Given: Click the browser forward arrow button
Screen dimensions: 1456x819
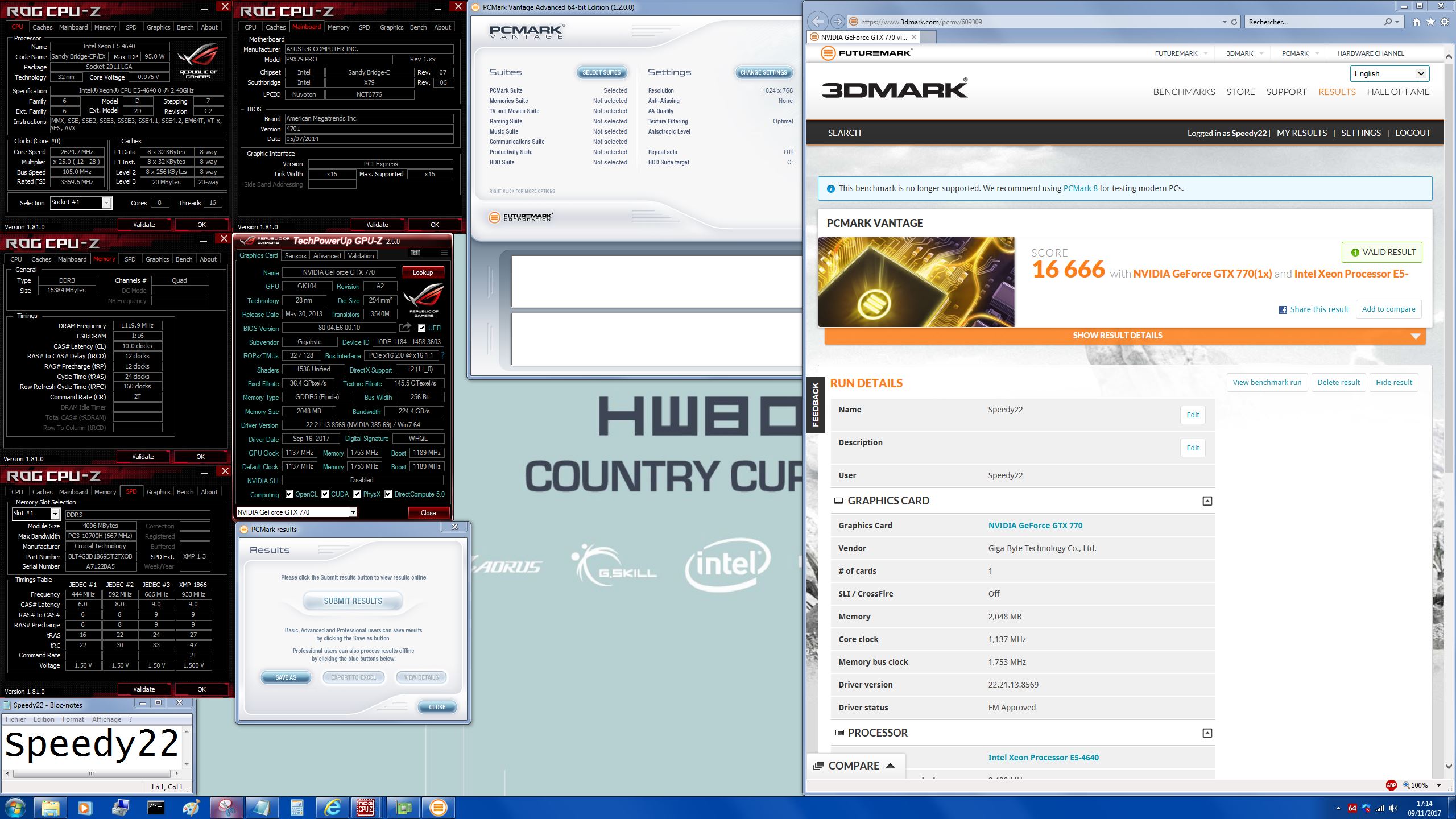Looking at the screenshot, I should pos(837,22).
